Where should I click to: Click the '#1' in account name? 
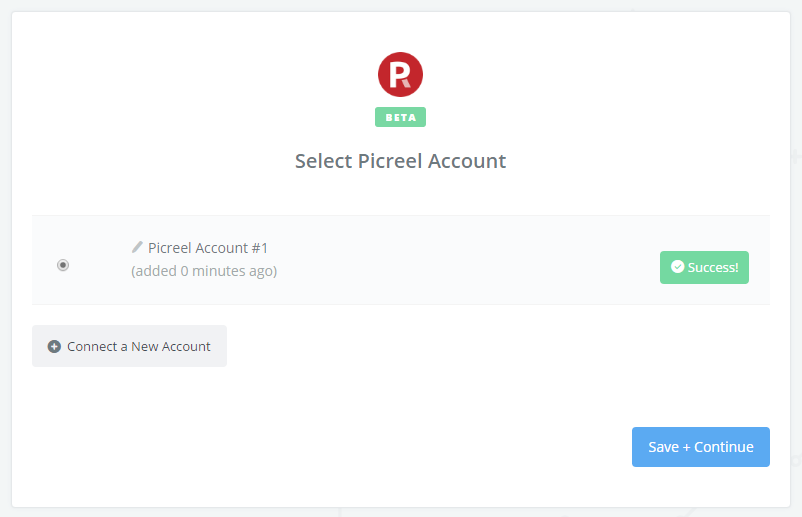(x=259, y=248)
